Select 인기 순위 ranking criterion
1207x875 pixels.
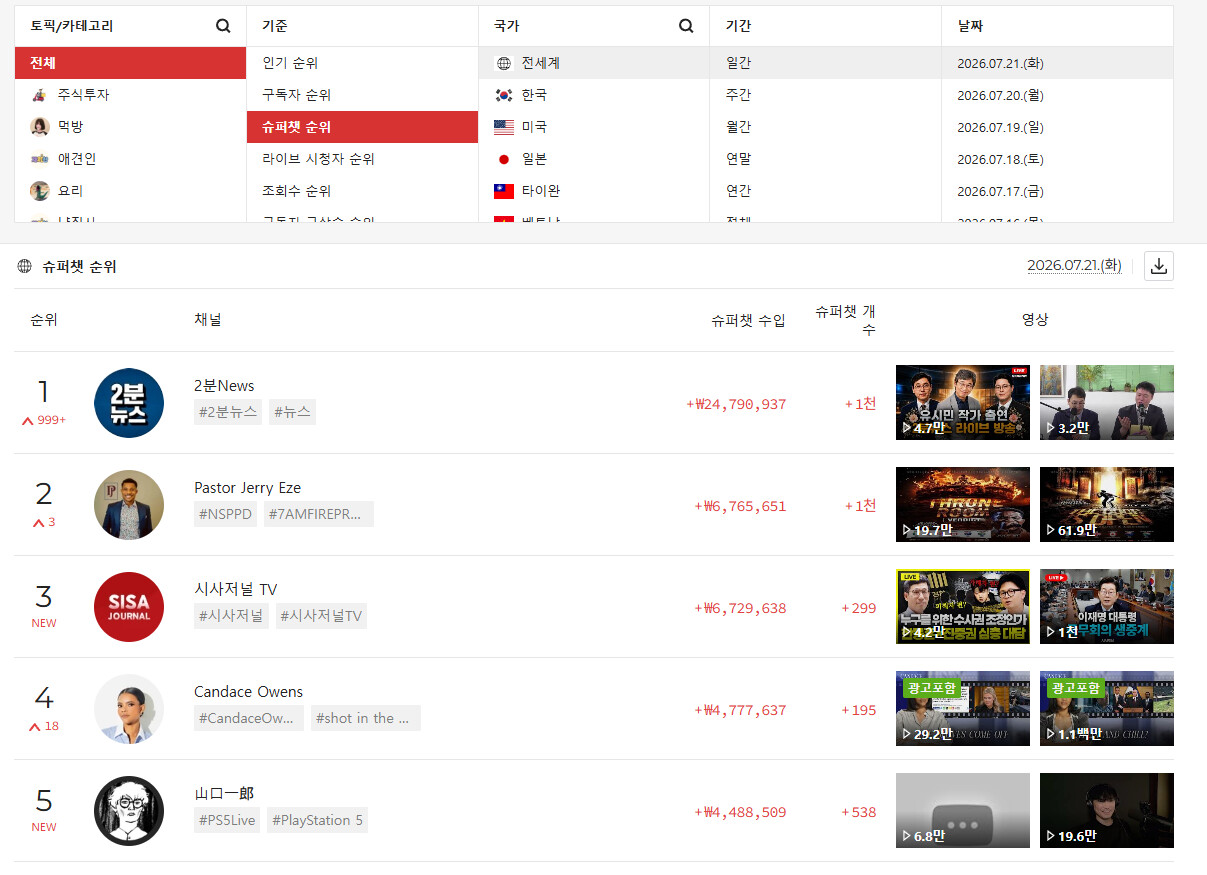362,63
